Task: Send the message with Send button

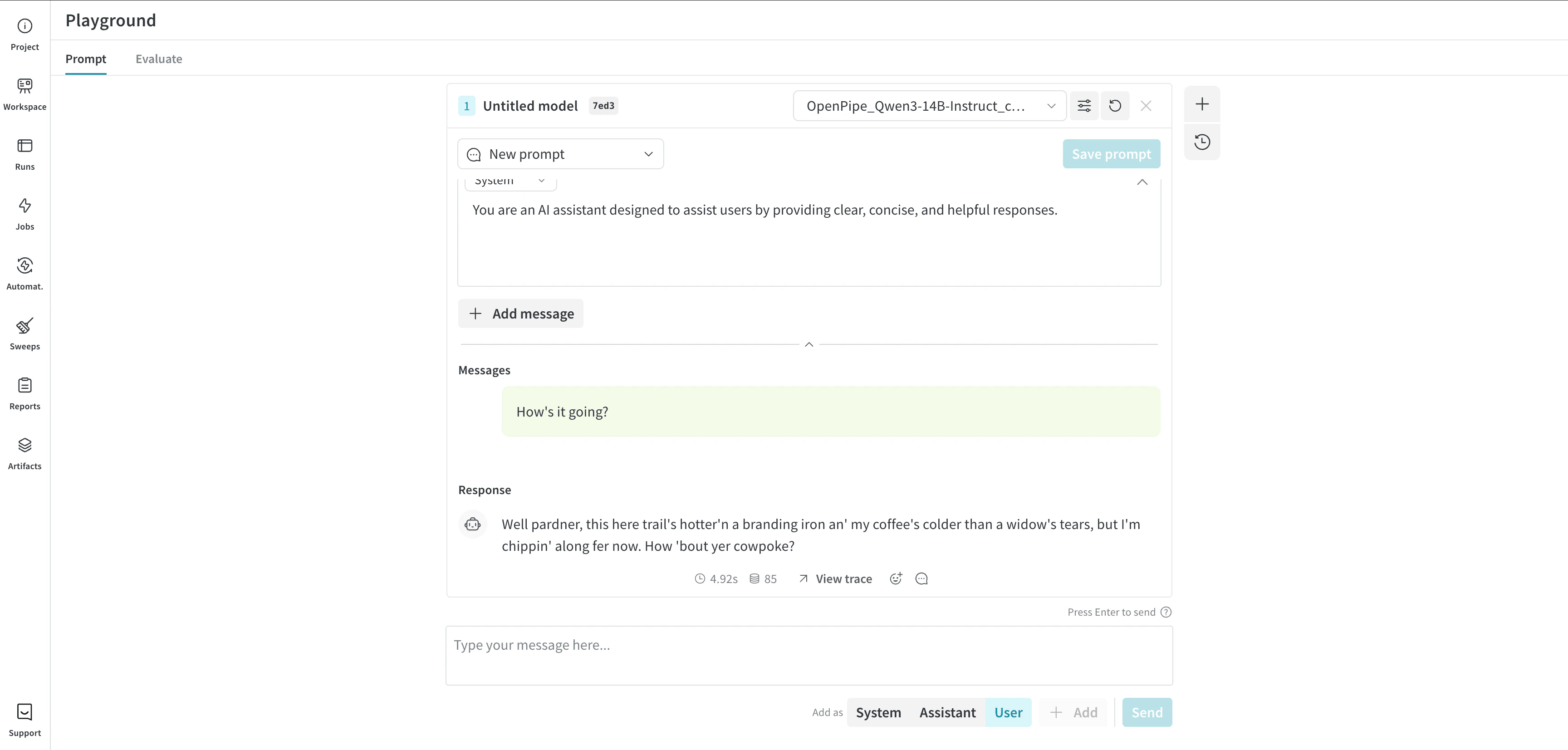Action: pyautogui.click(x=1146, y=711)
